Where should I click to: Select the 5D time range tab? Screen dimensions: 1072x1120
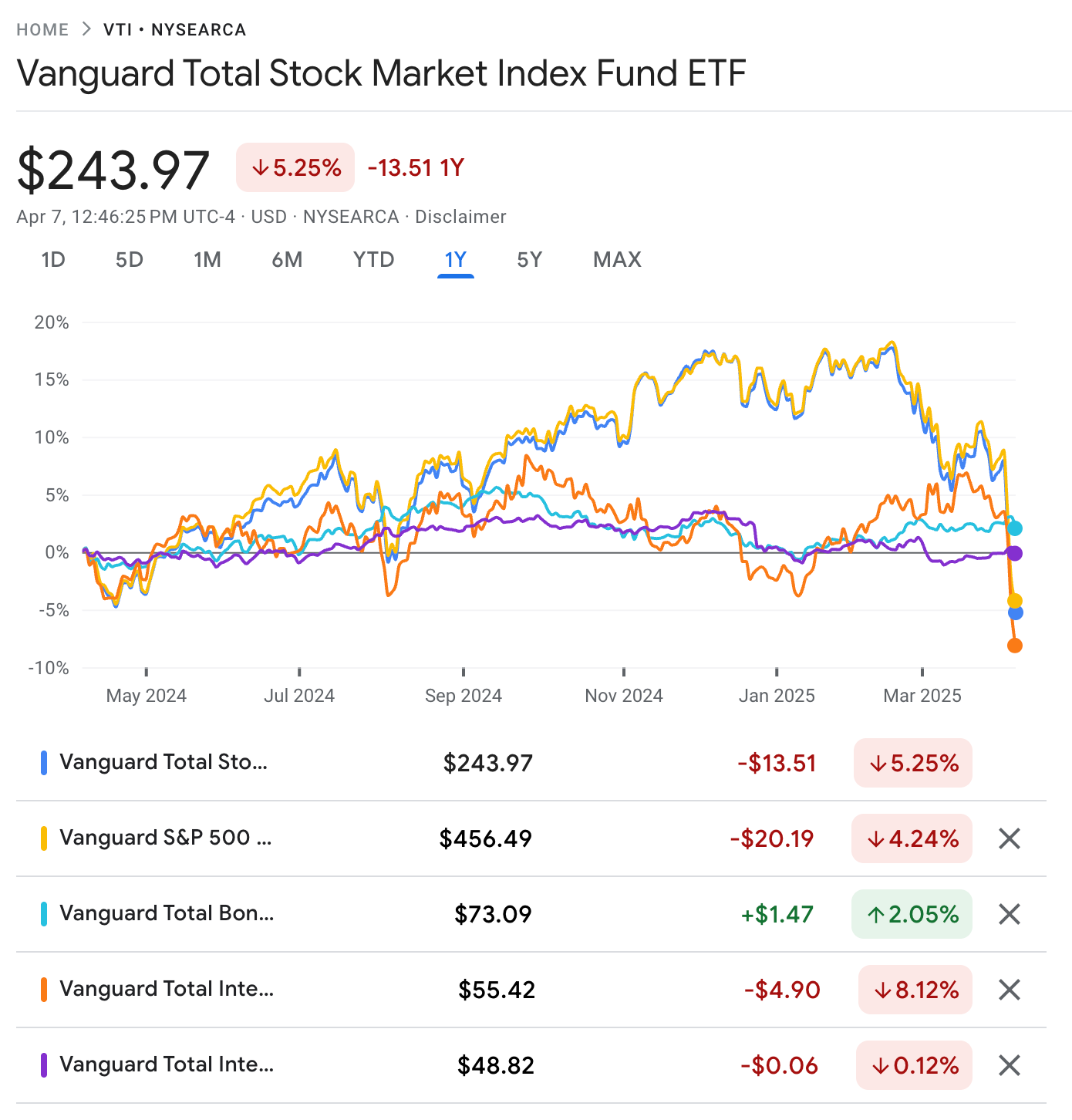tap(130, 260)
